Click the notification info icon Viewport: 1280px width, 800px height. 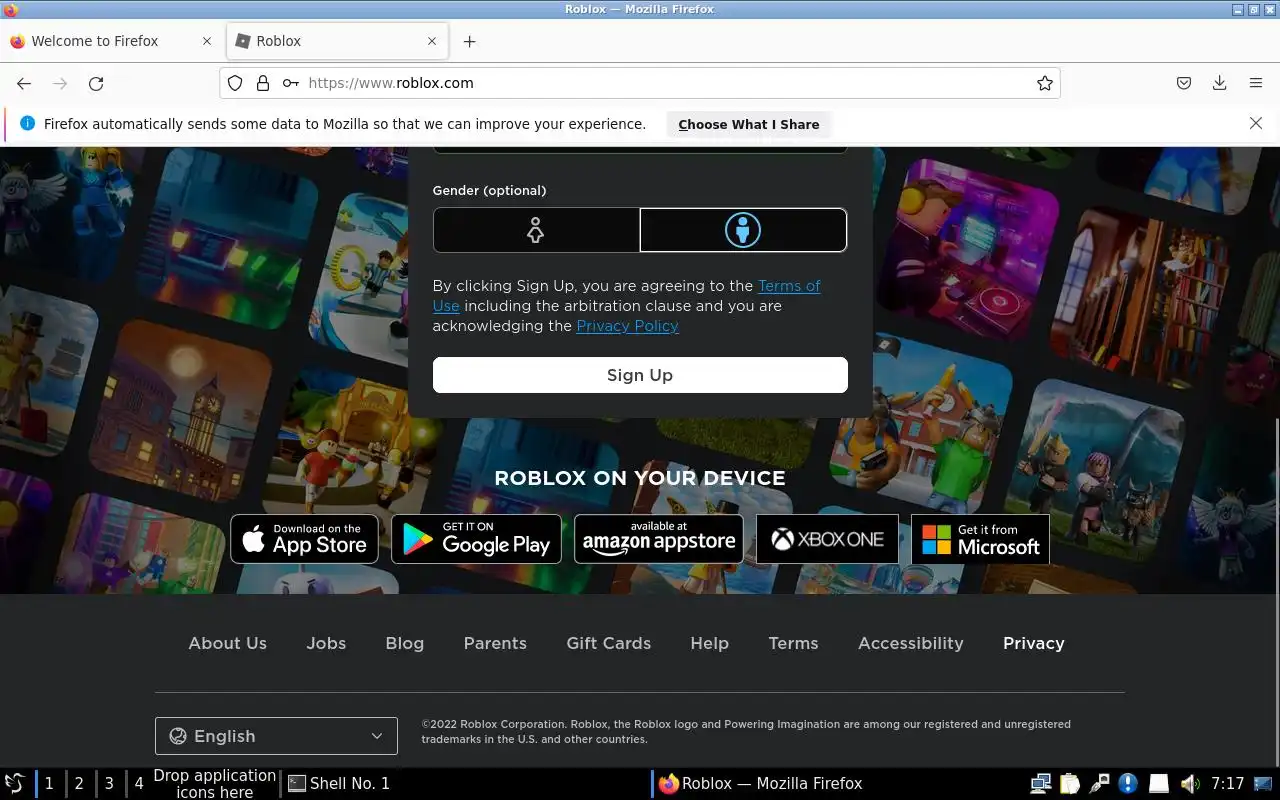[x=27, y=123]
